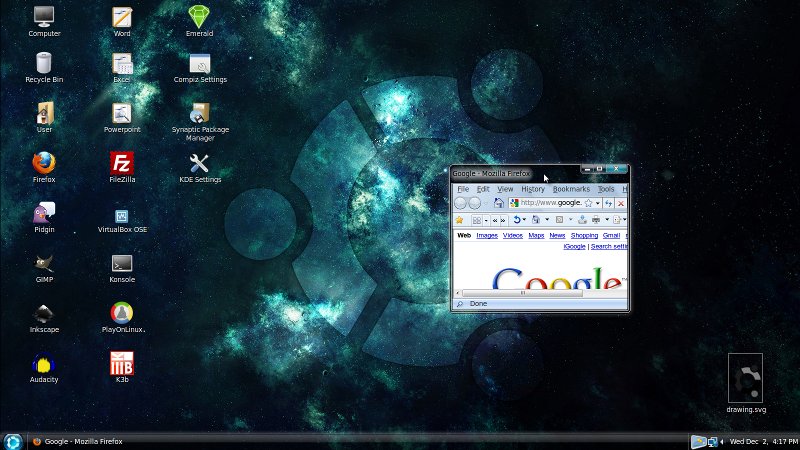Select the VirtualBox OSE icon
The image size is (800, 450).
tap(122, 220)
